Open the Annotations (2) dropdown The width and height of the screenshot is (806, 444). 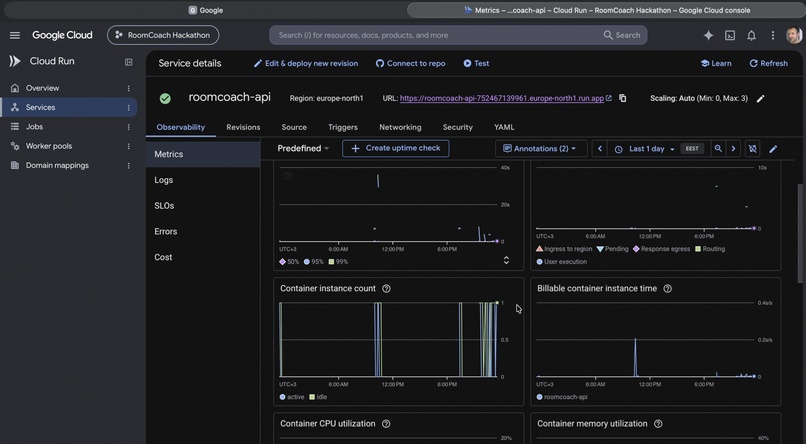pyautogui.click(x=540, y=149)
